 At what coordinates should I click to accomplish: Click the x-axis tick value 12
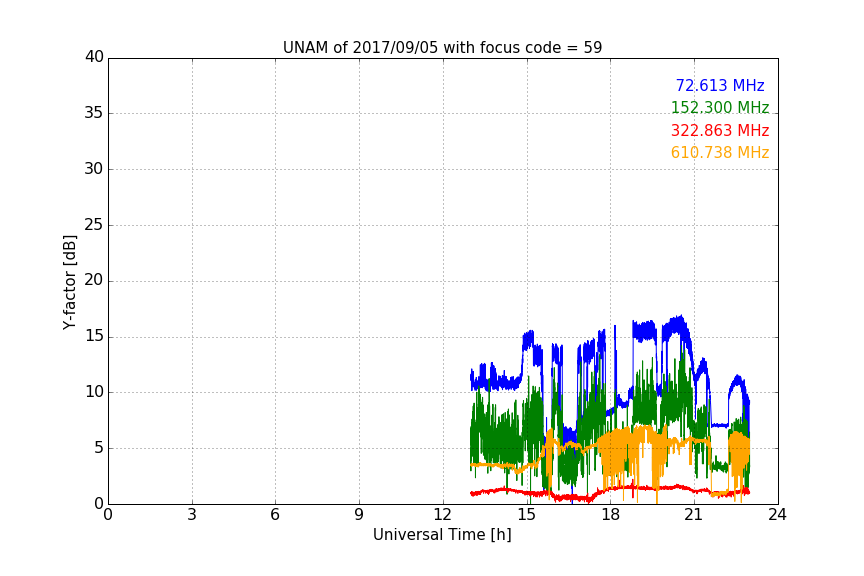(442, 515)
